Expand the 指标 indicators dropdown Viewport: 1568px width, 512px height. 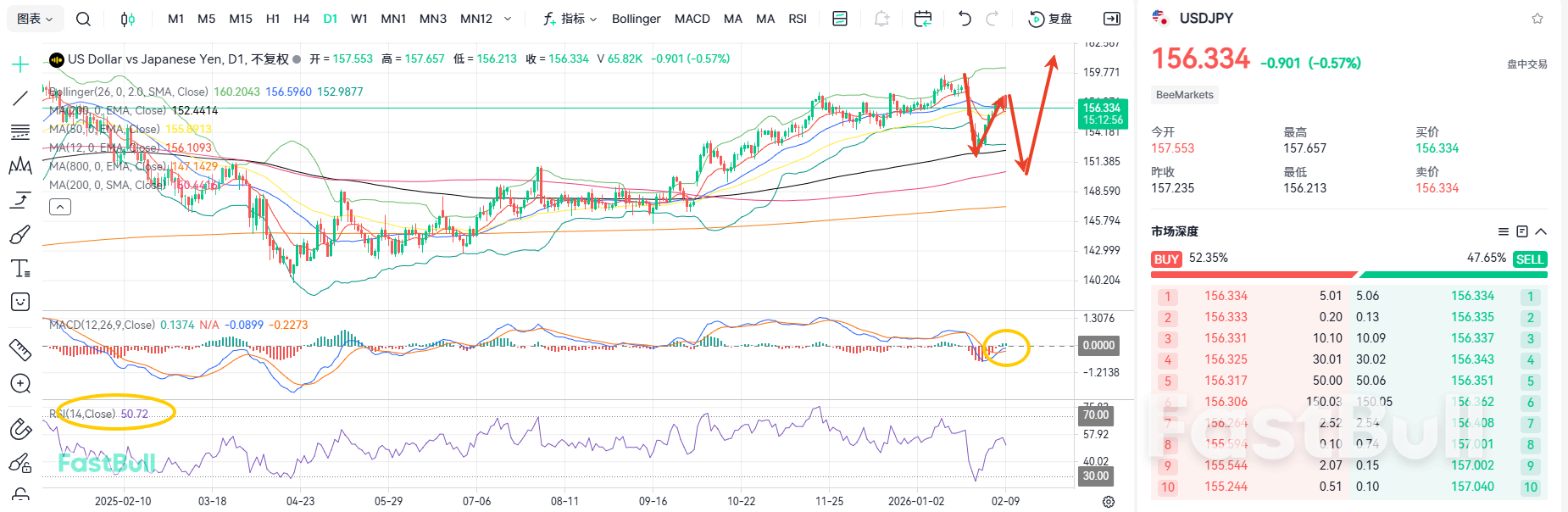570,19
